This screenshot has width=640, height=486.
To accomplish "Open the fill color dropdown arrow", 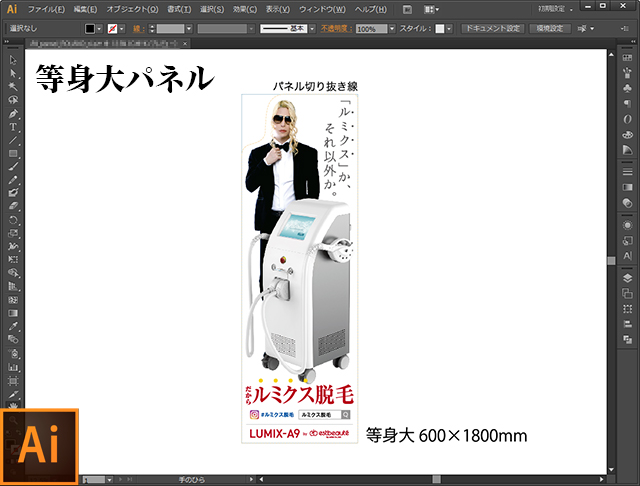I will (x=99, y=29).
